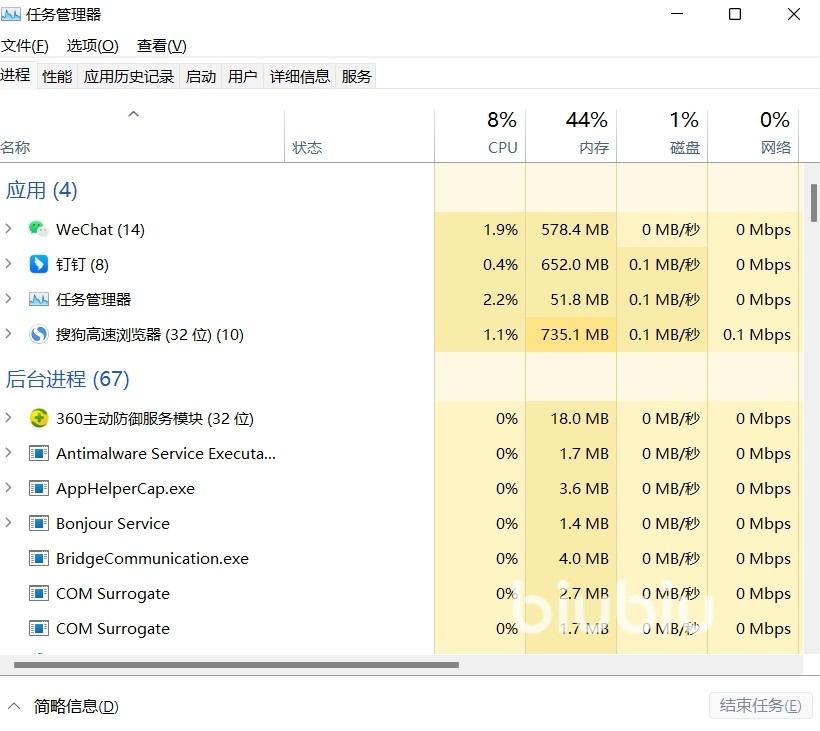Expand the 搜狗高速浏览器 process tree

(9, 334)
